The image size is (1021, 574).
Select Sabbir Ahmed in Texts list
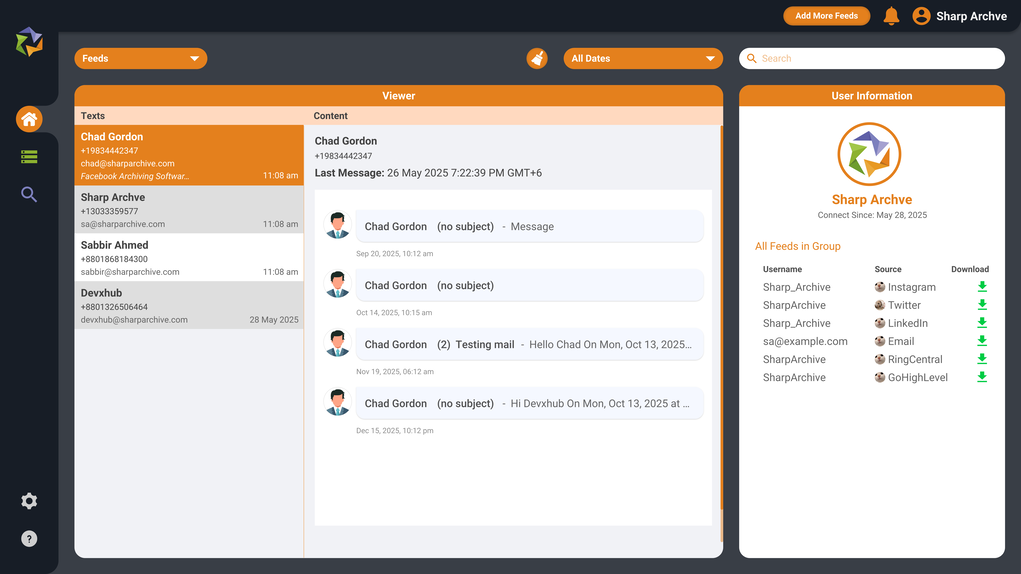189,257
